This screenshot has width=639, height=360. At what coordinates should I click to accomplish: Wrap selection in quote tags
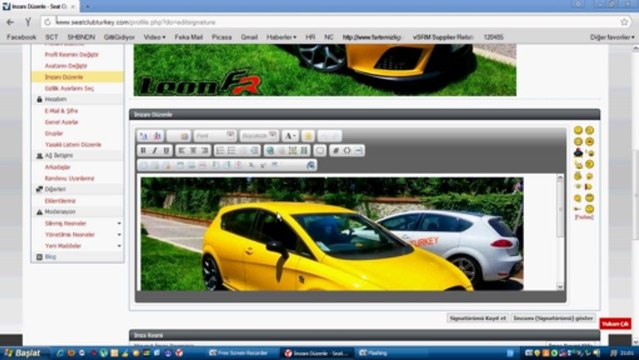pyautogui.click(x=320, y=150)
